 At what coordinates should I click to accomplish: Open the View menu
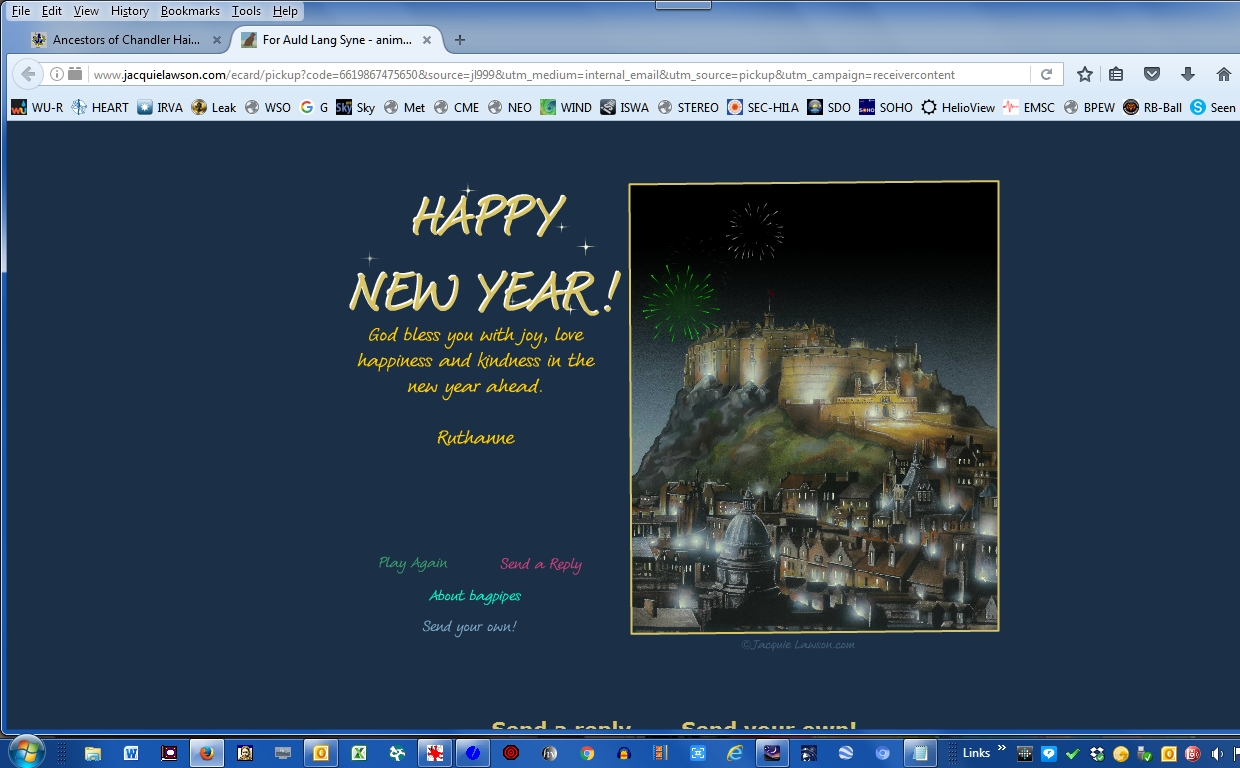click(x=86, y=11)
